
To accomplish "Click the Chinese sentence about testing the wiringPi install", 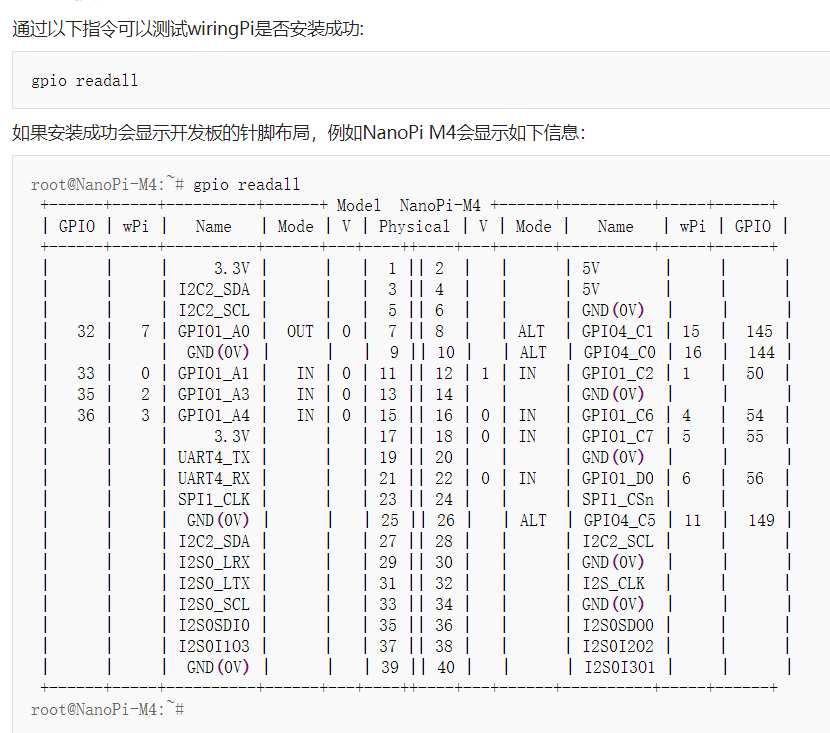I will tap(188, 29).
